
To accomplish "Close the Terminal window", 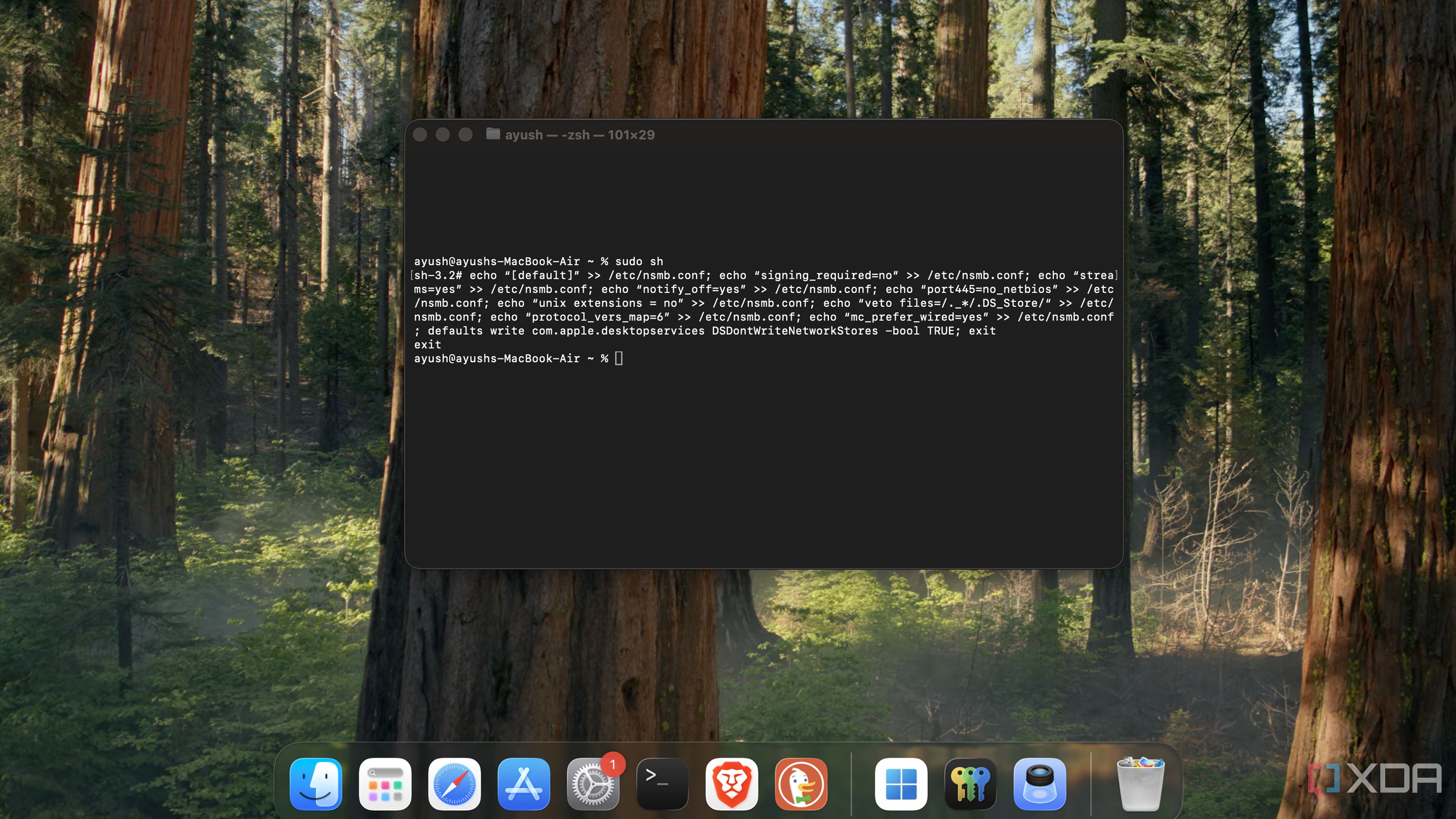I will (x=420, y=135).
